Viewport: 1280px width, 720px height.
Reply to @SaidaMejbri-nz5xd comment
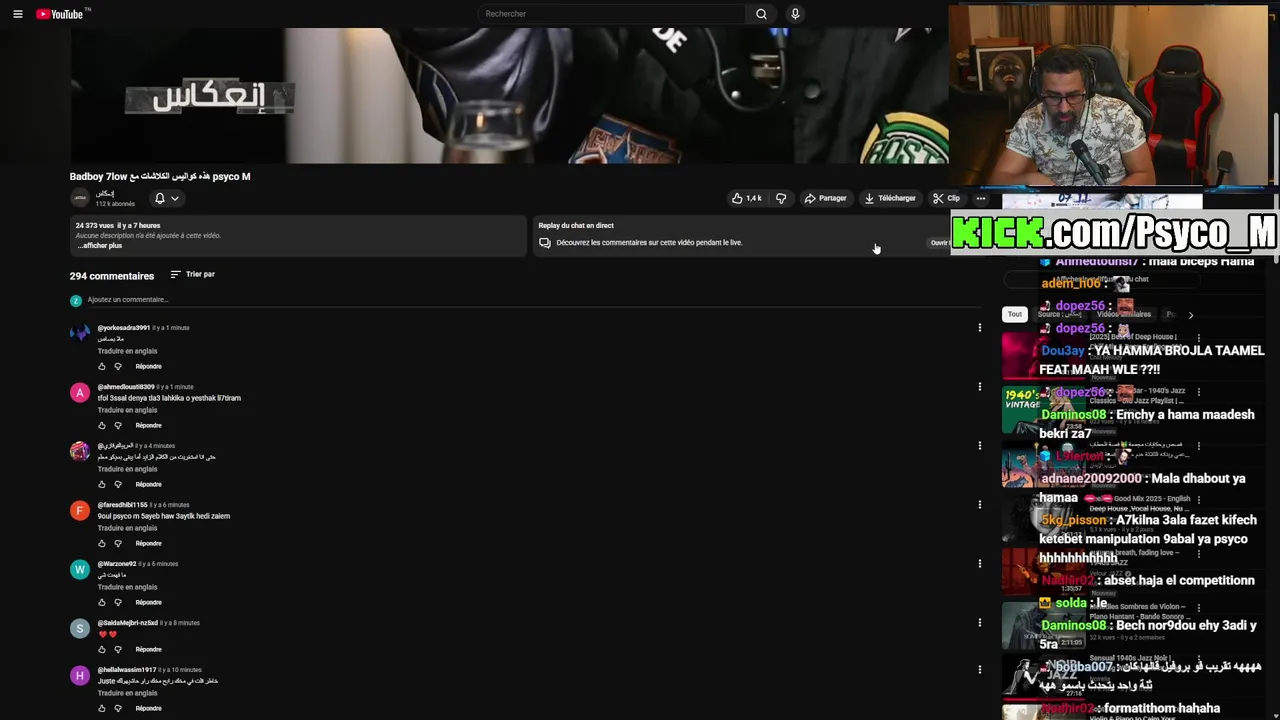click(148, 649)
